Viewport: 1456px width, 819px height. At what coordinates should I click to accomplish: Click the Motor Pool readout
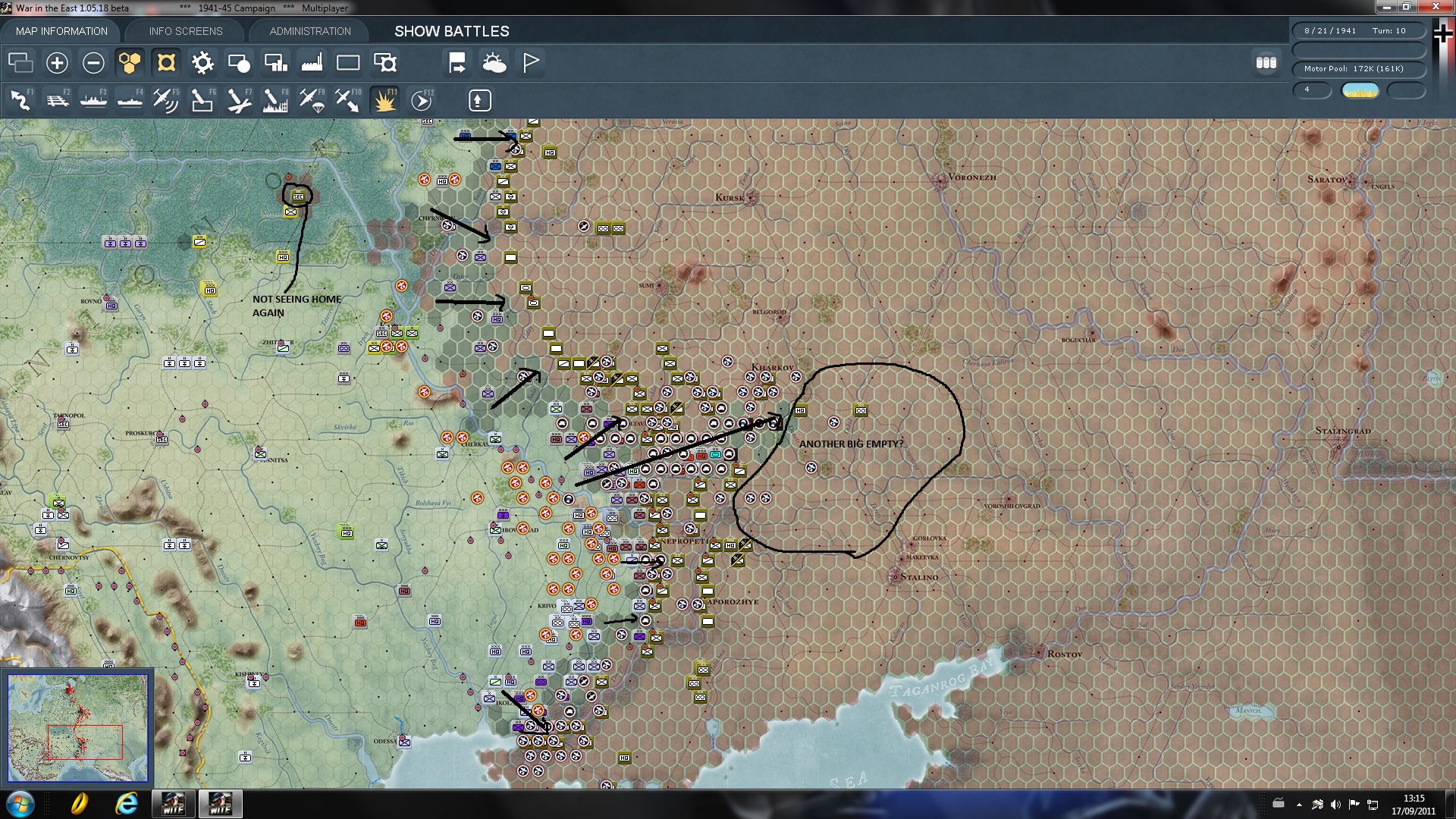1359,69
